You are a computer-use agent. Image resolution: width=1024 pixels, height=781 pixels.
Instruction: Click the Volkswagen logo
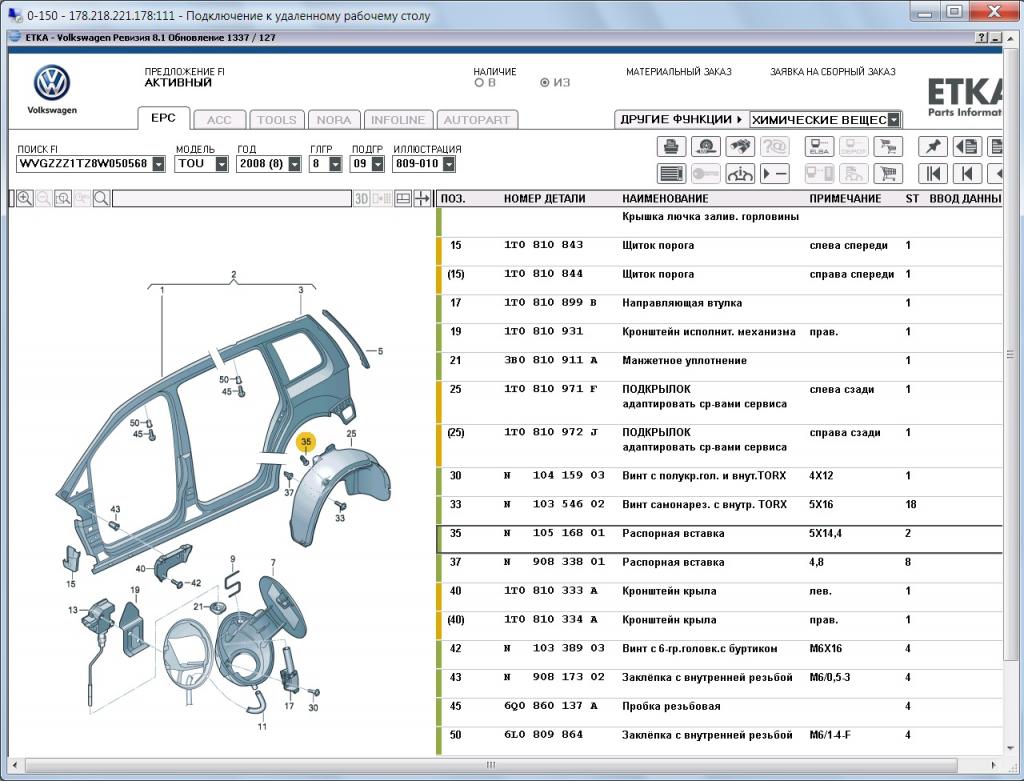52,83
